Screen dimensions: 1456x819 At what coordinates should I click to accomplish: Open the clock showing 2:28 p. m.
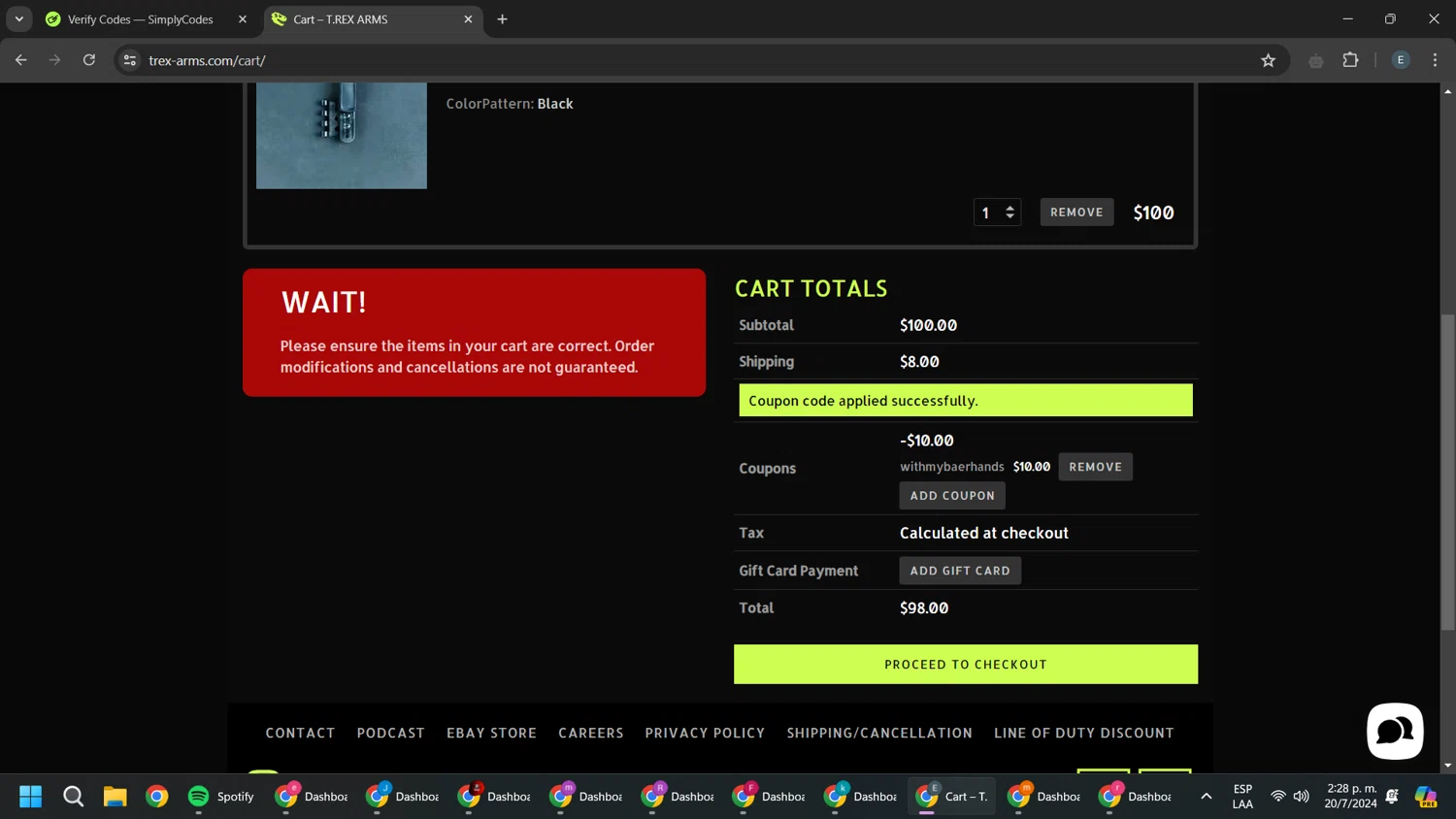(1351, 797)
